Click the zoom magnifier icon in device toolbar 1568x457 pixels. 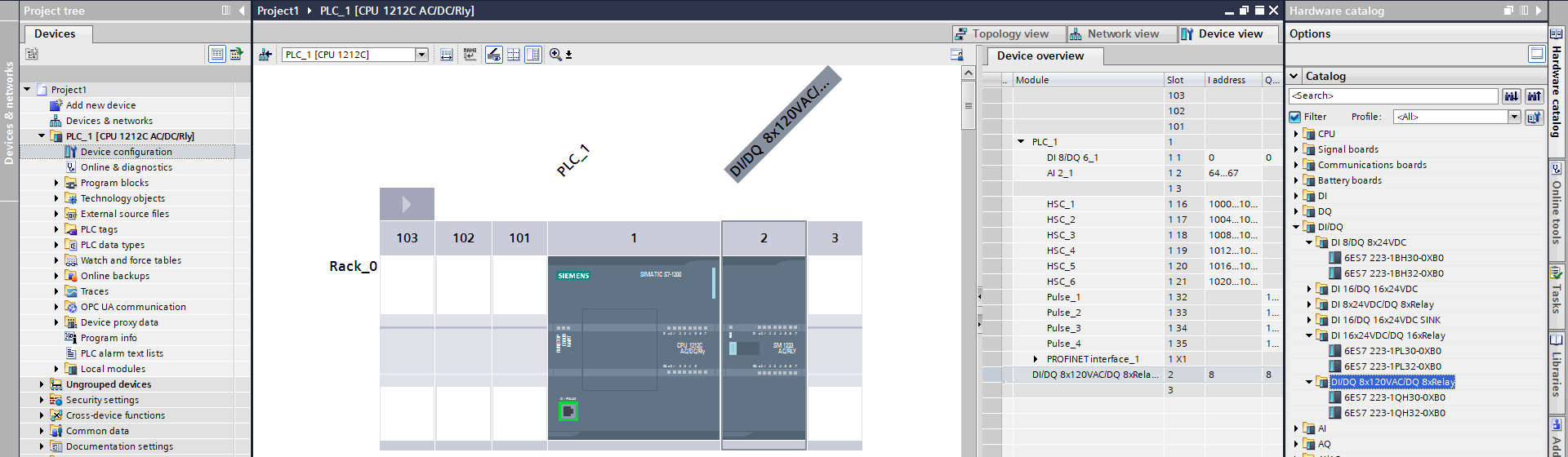coord(555,55)
